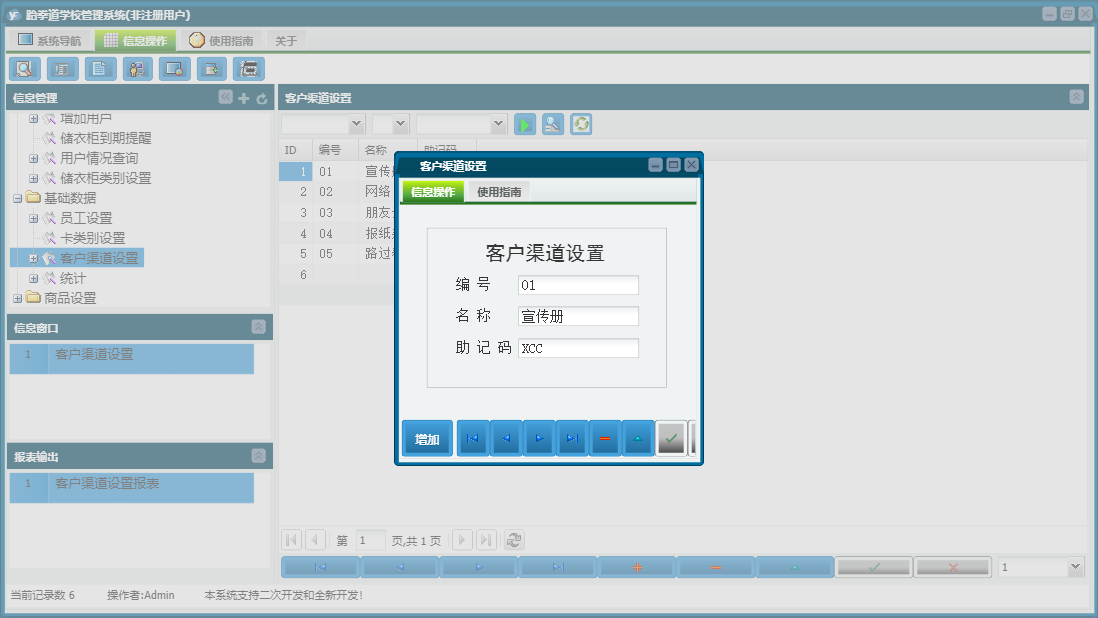Open the 系统导航 tab
Image resolution: width=1098 pixels, height=618 pixels.
[49, 41]
